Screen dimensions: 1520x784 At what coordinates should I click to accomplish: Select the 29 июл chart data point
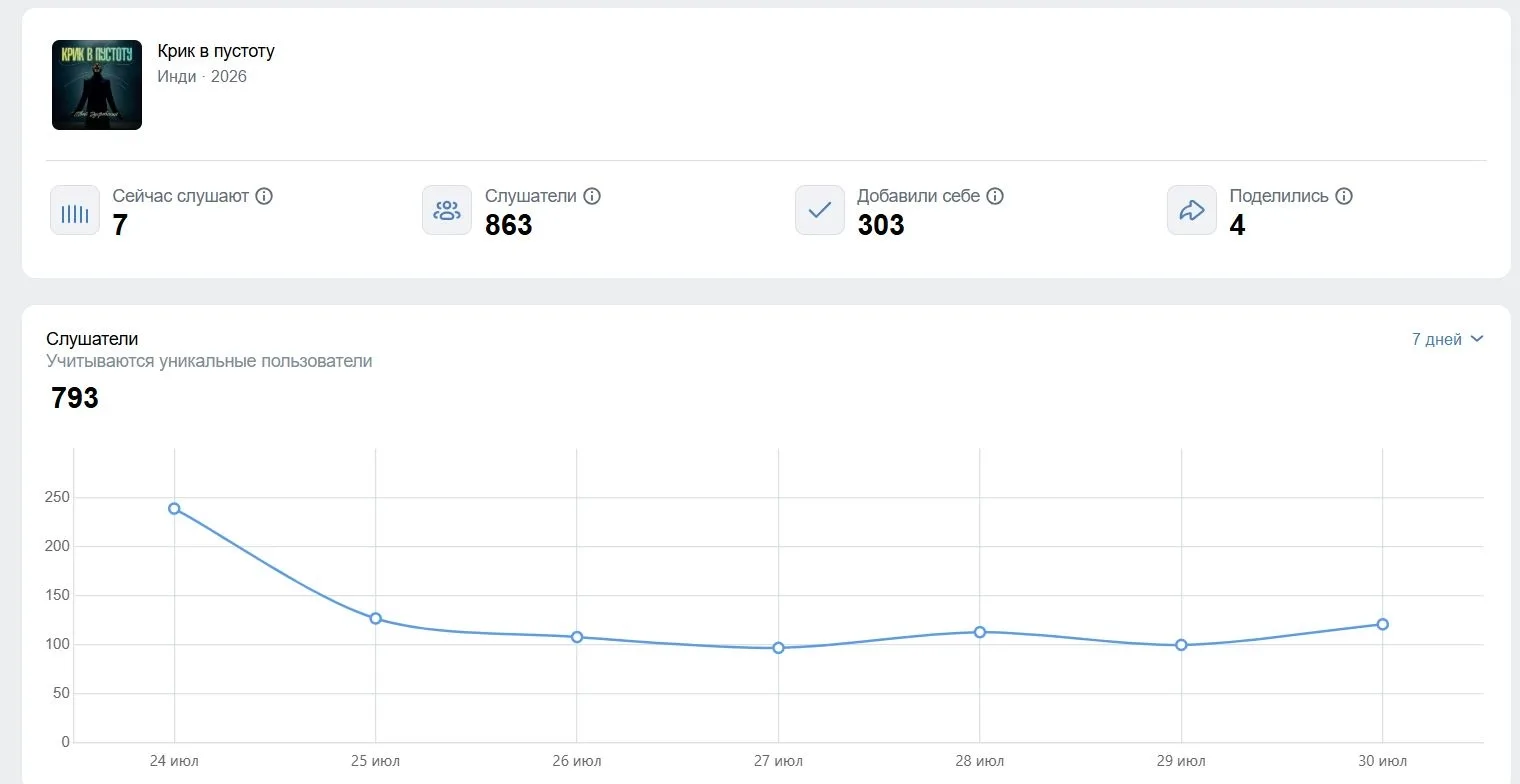click(x=1181, y=645)
